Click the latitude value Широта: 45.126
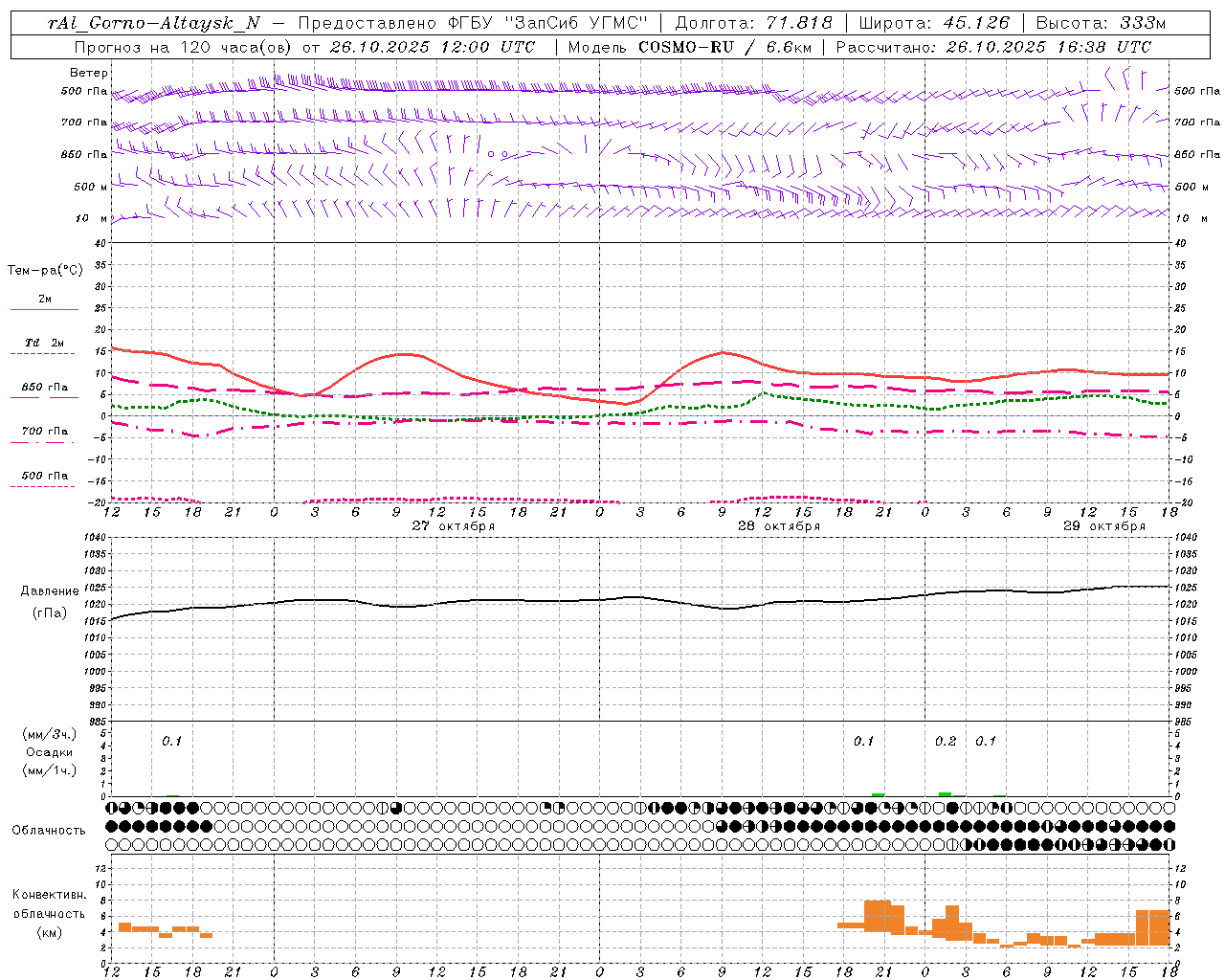1225x980 pixels. [934, 24]
